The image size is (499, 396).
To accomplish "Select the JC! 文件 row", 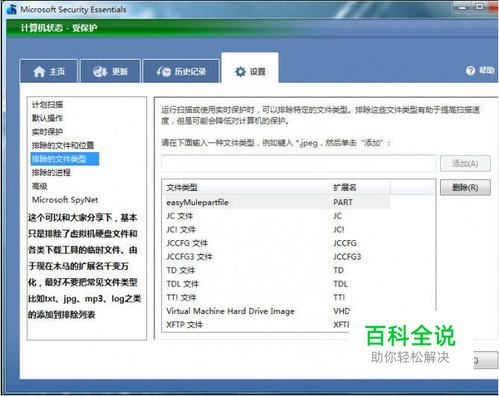I will tap(277, 230).
